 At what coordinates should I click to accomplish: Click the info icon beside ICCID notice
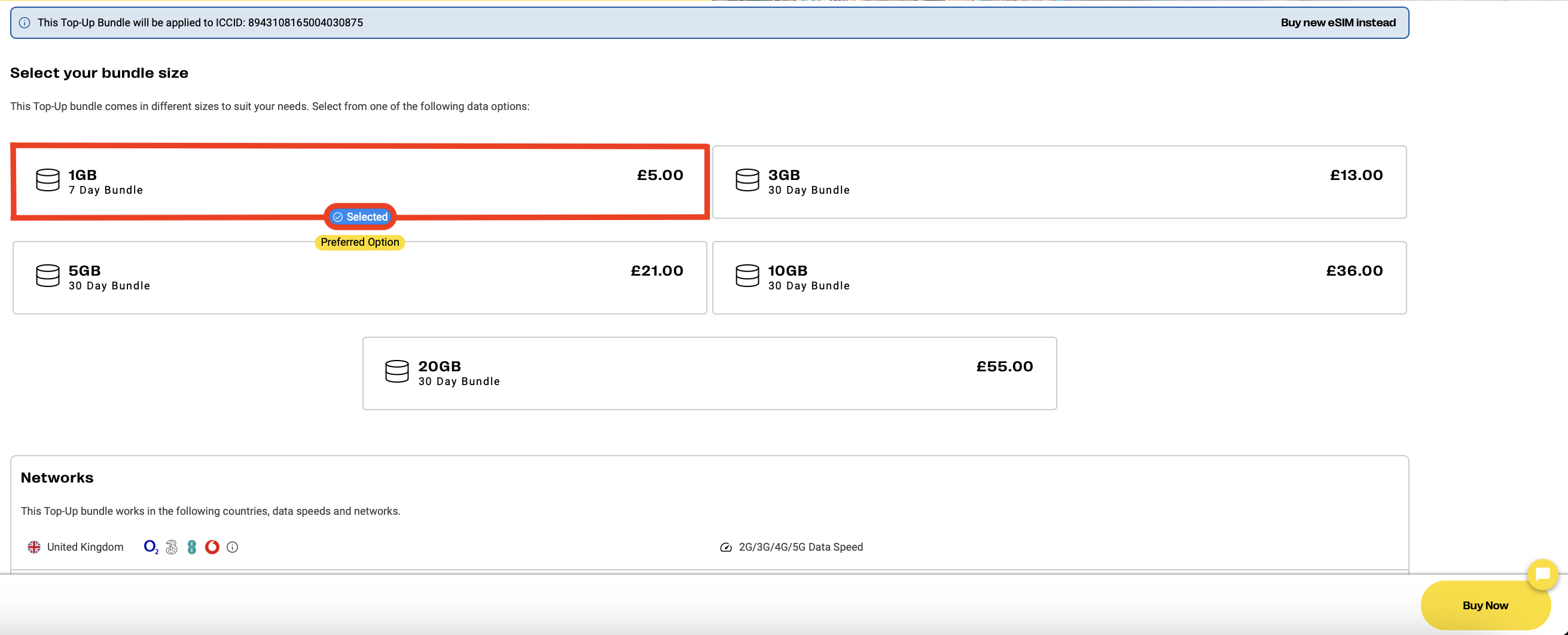[x=25, y=23]
